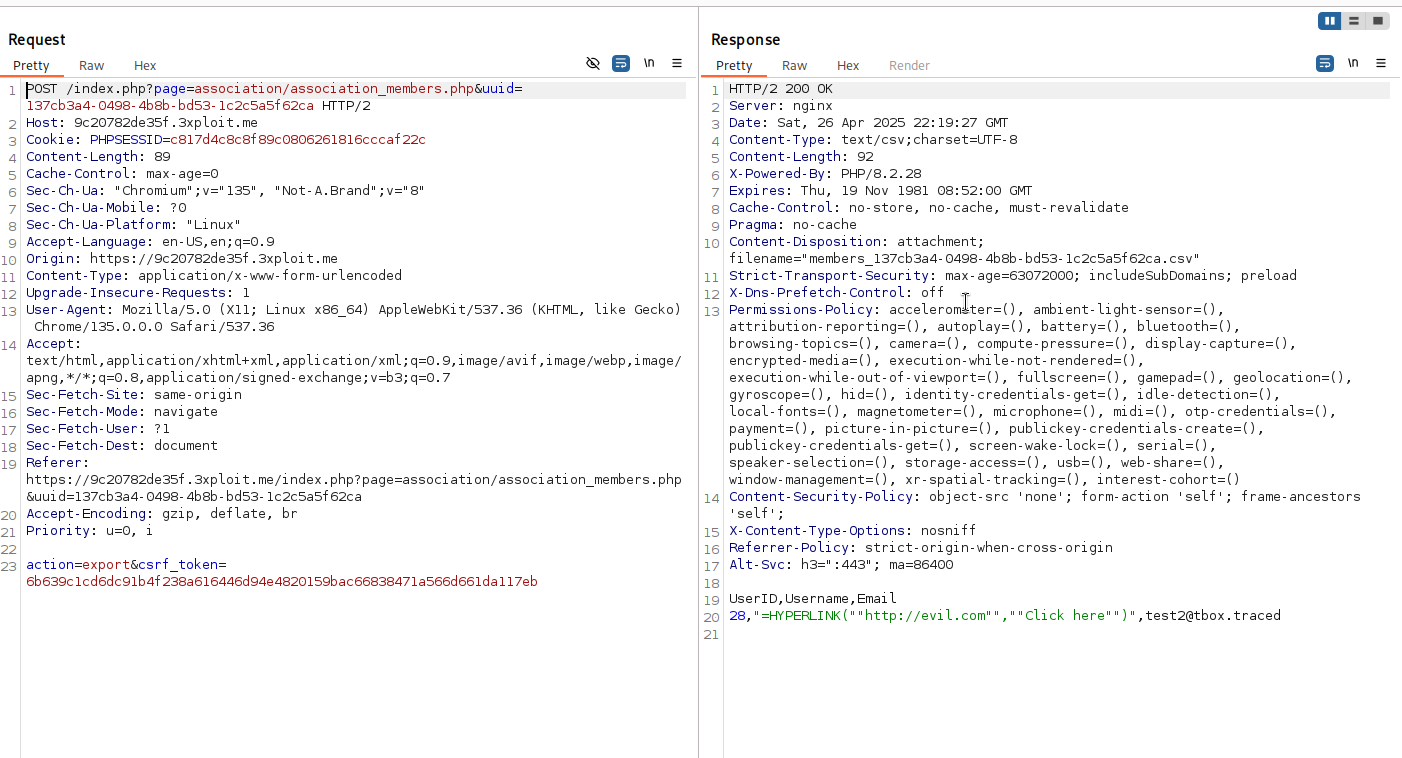Open the Raw tab in Request panel
The width and height of the screenshot is (1402, 758).
[92, 65]
